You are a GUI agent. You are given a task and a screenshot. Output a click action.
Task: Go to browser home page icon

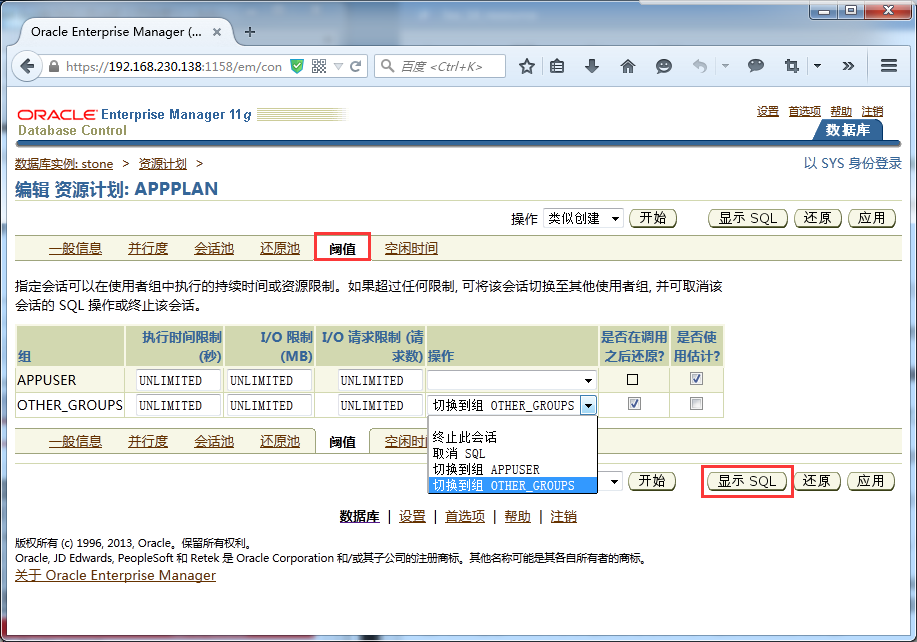point(628,66)
